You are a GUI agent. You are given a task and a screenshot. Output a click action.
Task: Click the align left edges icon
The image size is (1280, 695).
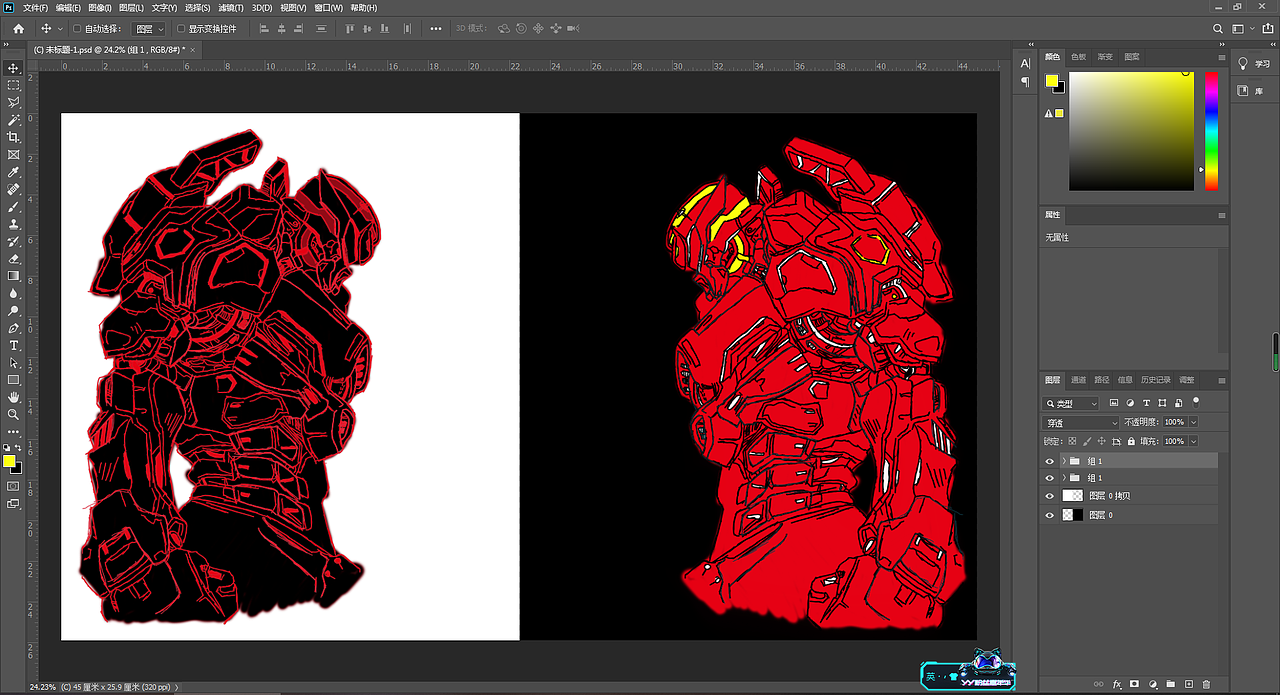pyautogui.click(x=263, y=29)
